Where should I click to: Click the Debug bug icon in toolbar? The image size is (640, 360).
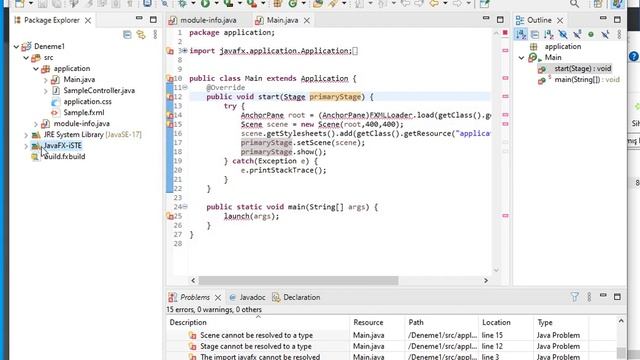[x=182, y=4]
